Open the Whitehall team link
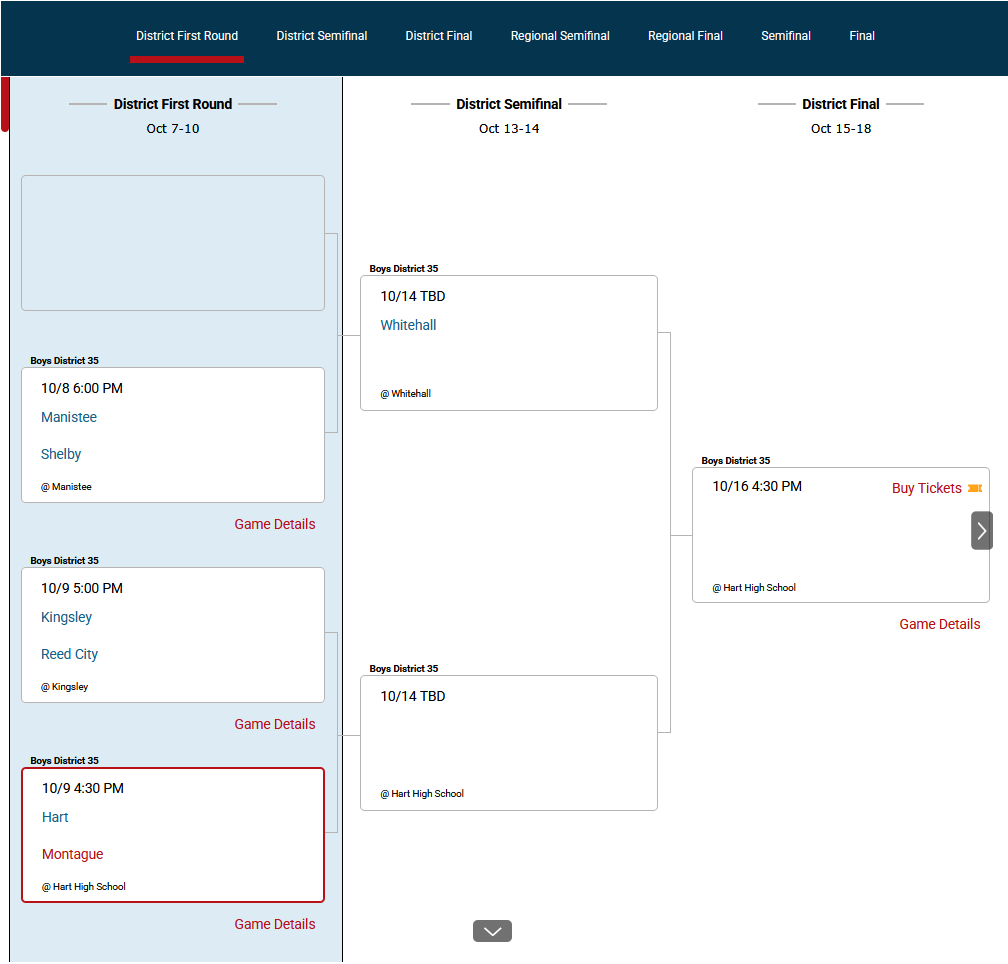1008x964 pixels. click(x=408, y=325)
